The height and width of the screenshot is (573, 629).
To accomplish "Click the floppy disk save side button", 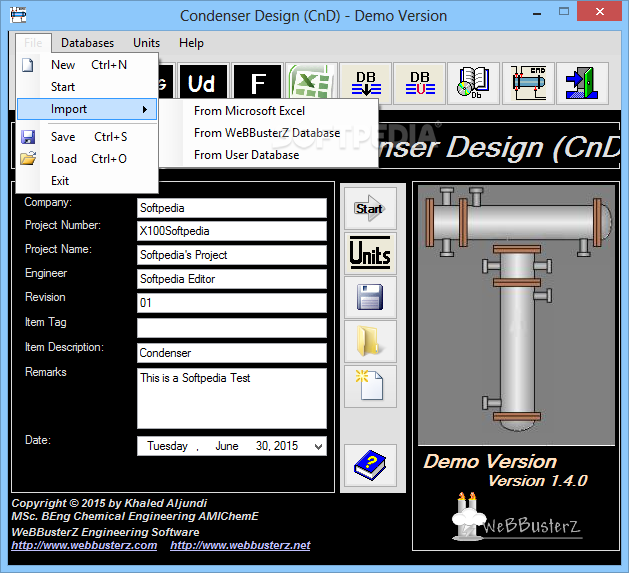I will pos(370,297).
